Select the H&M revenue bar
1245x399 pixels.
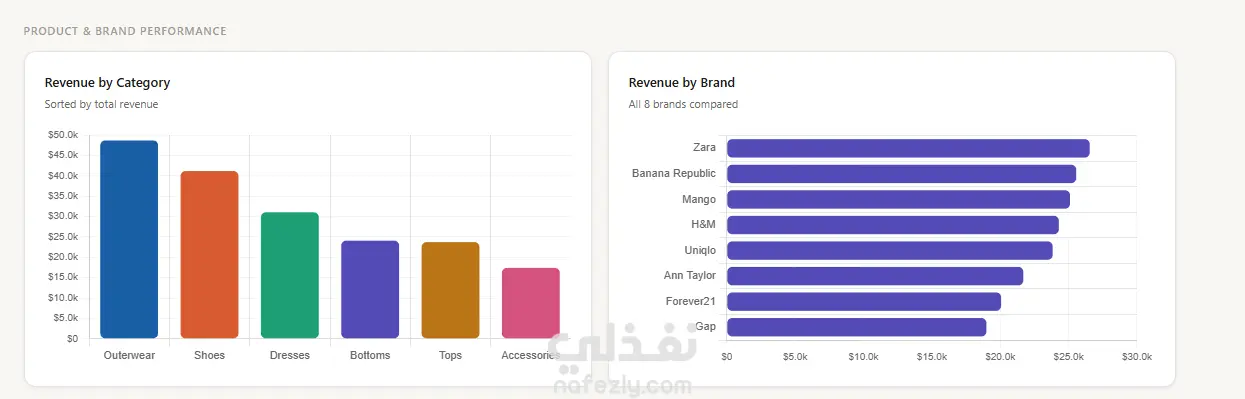[893, 225]
